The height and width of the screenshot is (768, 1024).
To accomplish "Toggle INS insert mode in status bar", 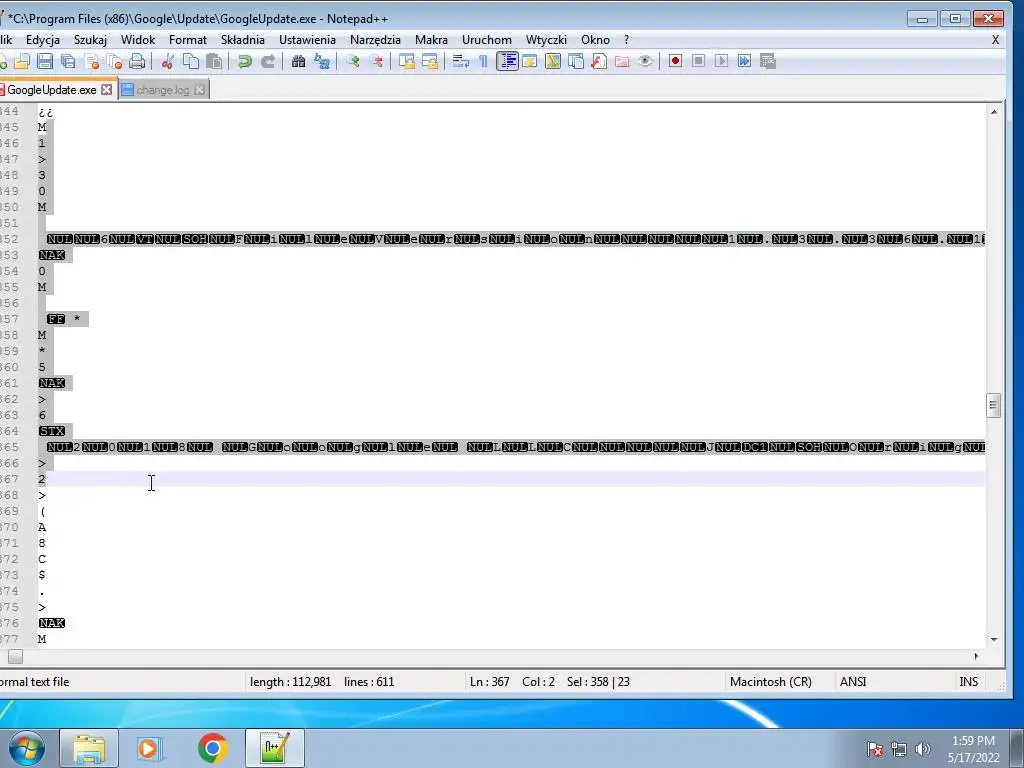I will [968, 682].
